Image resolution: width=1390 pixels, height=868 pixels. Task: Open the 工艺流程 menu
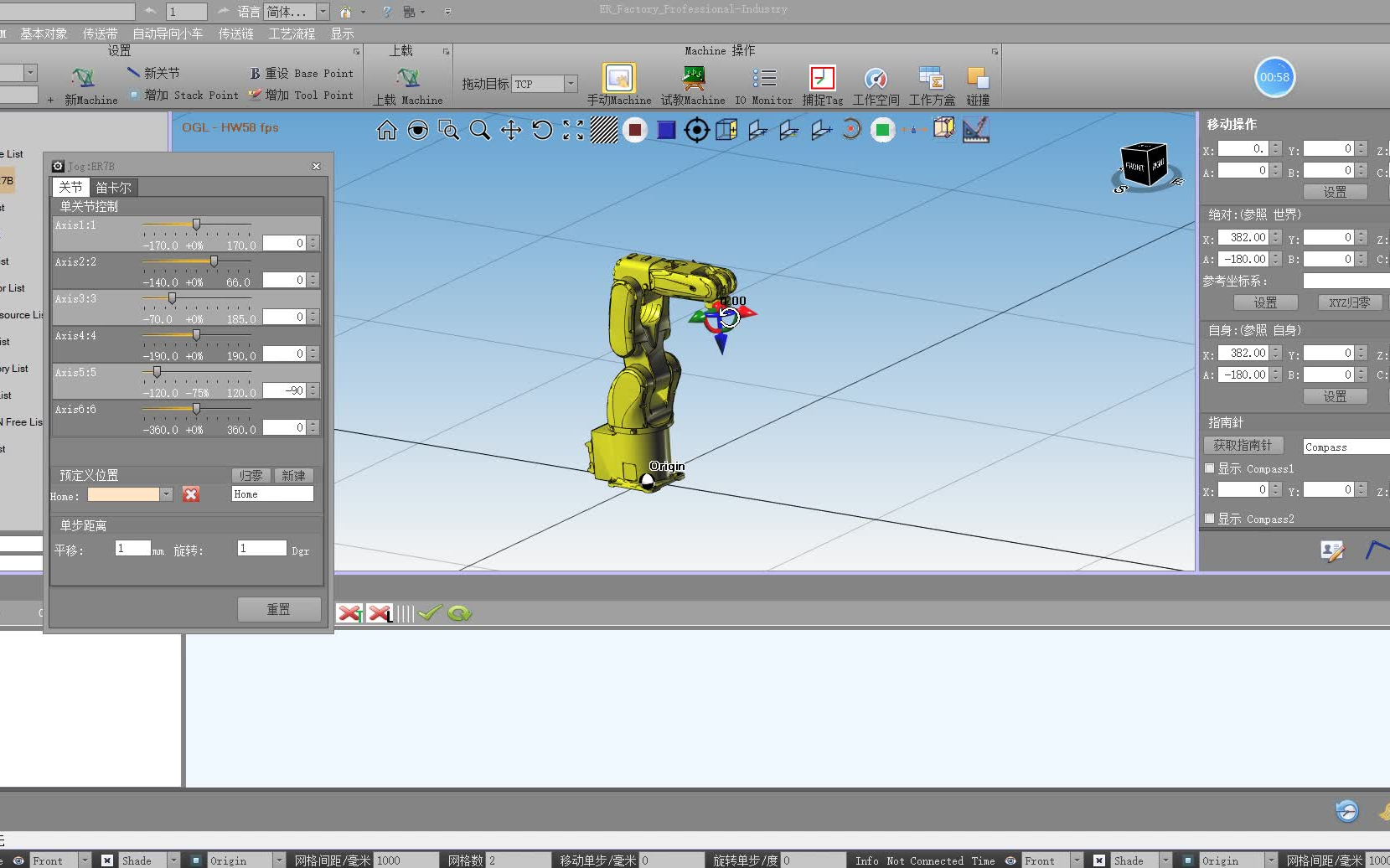click(x=292, y=34)
